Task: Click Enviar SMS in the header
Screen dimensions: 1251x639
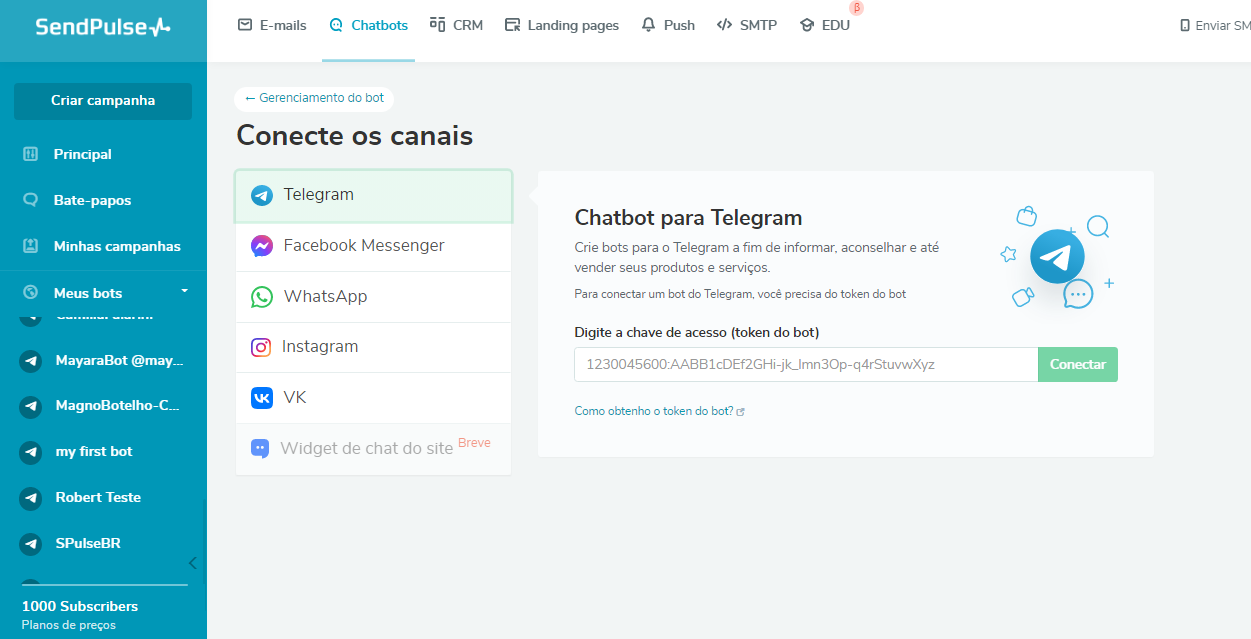Action: [x=1215, y=26]
